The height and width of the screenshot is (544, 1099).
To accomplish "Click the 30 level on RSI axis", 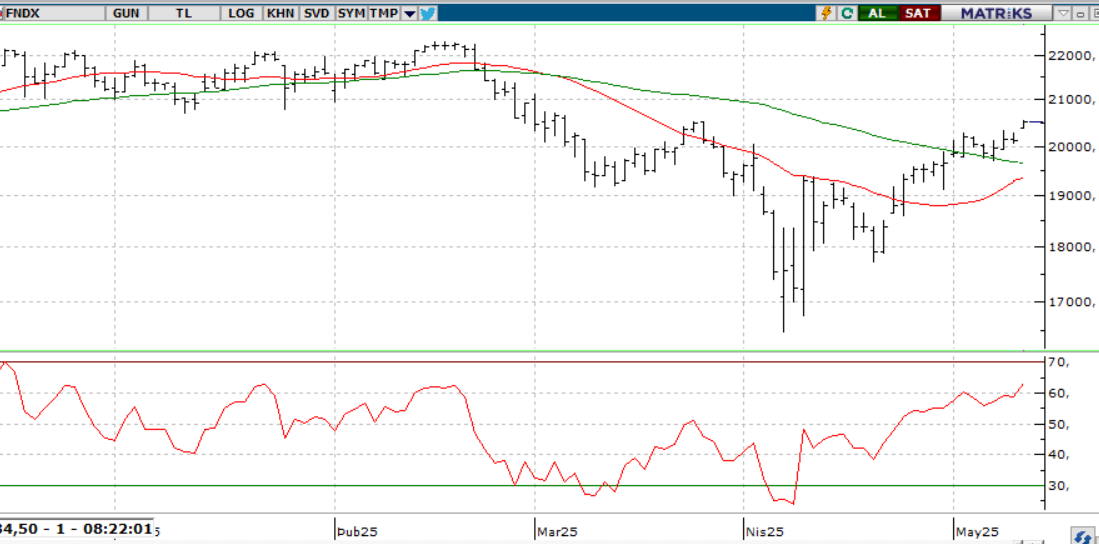I will pyautogui.click(x=1059, y=486).
